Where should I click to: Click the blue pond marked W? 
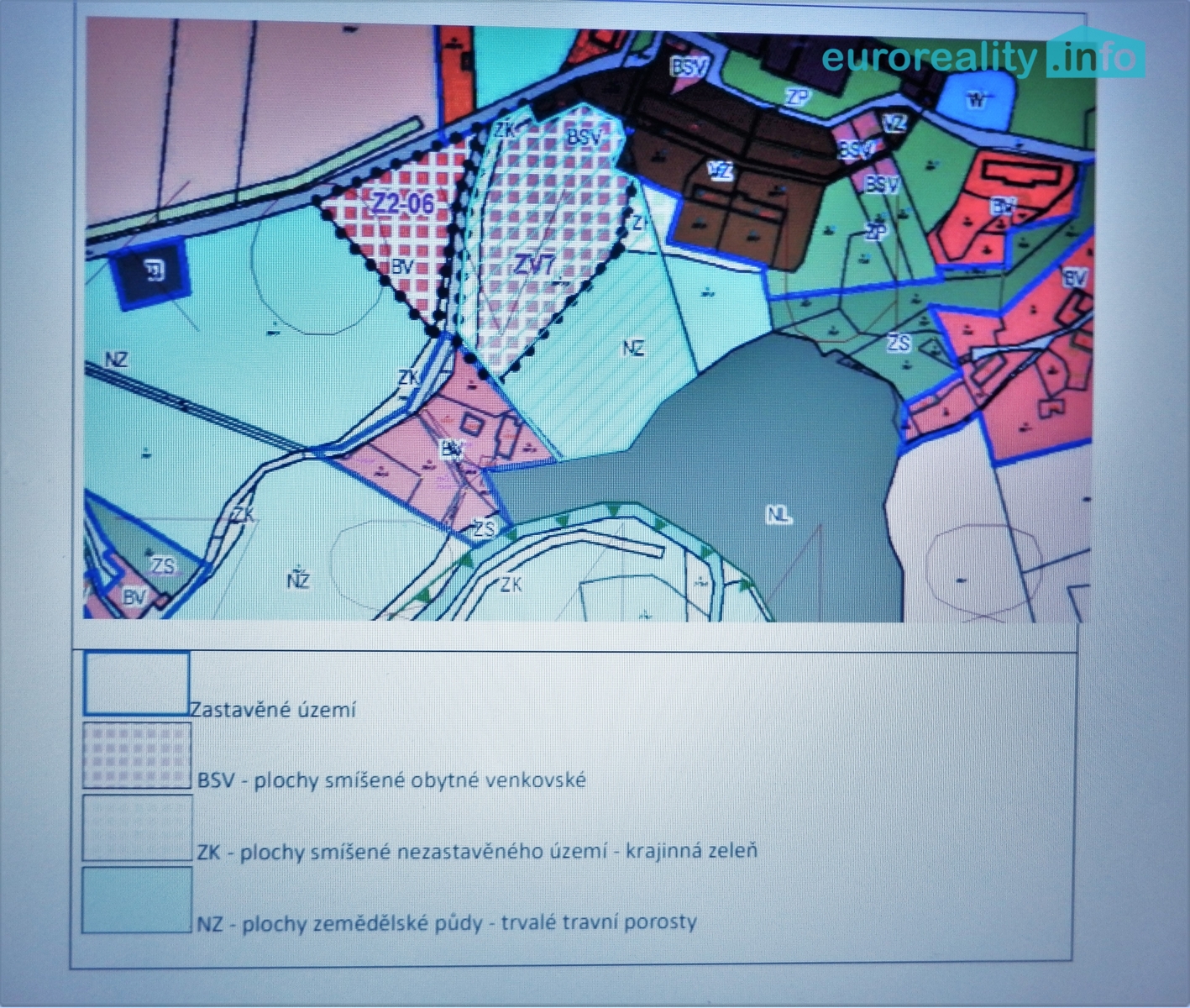pos(975,100)
